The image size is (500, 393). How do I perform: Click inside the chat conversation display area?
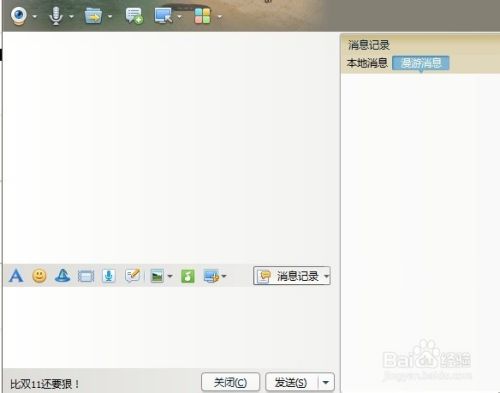(x=171, y=147)
